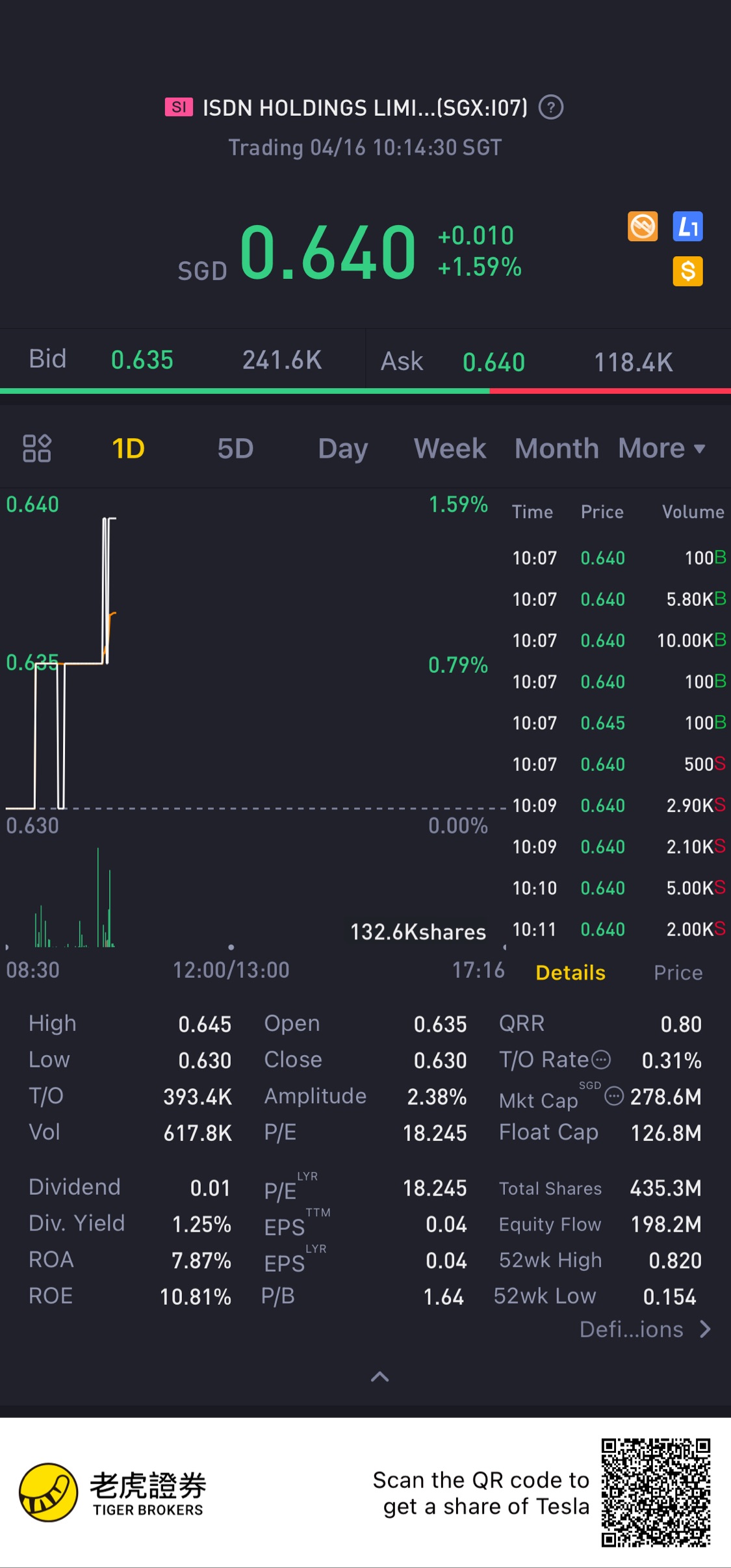Collapse the stats panel with up chevron
The image size is (731, 1568).
click(380, 1376)
